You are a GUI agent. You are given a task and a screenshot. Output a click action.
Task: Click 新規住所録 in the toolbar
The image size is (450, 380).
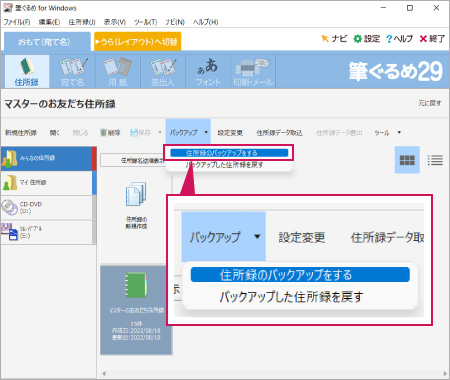click(x=21, y=133)
